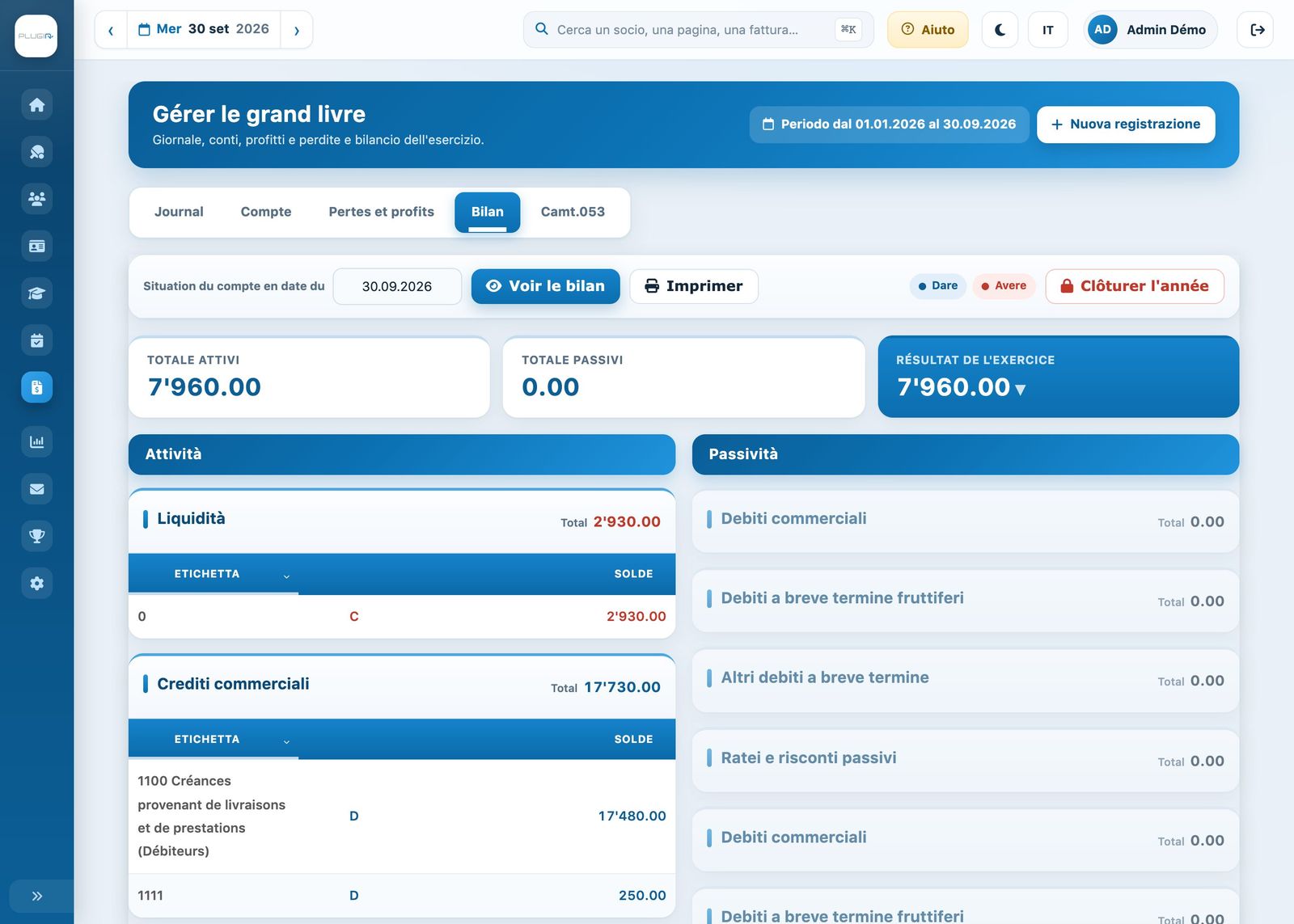
Task: Open the members group icon in sidebar
Action: click(x=36, y=199)
